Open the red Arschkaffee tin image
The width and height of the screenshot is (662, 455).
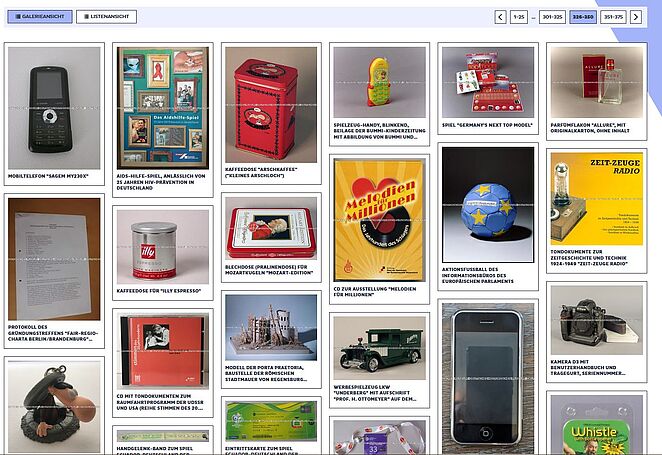(271, 105)
